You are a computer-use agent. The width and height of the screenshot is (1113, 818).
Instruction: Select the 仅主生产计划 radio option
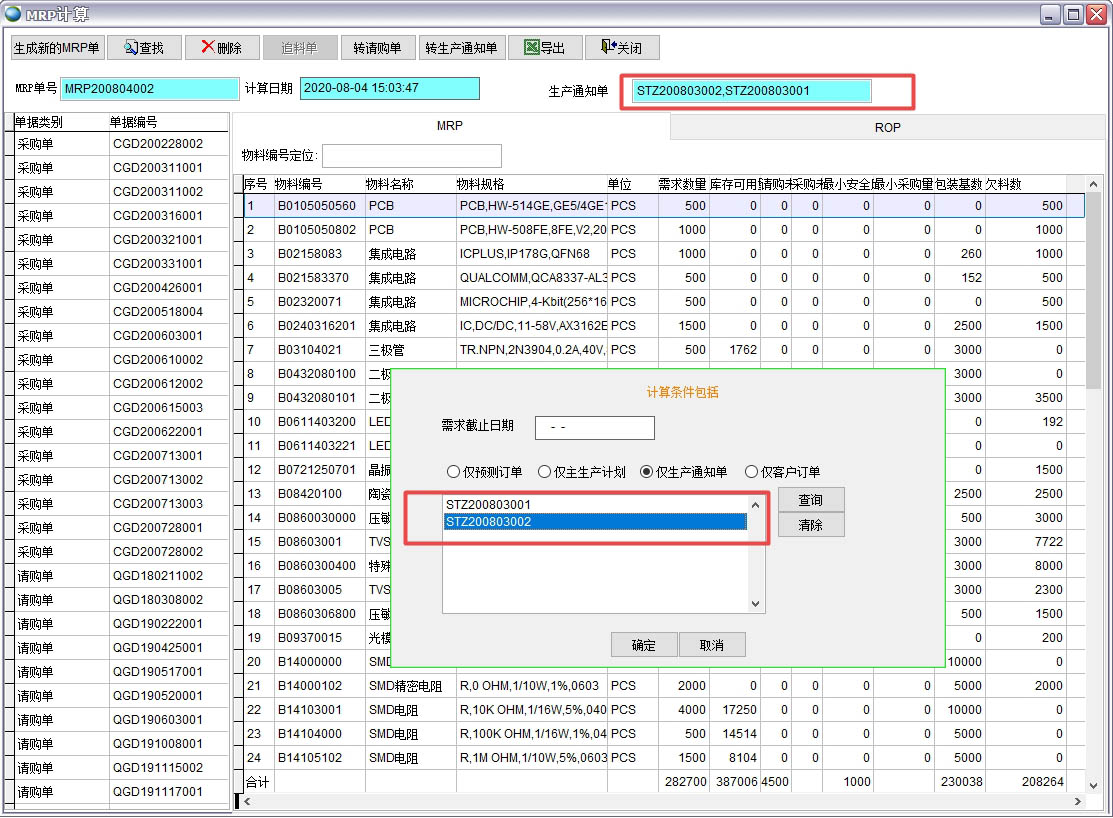pyautogui.click(x=544, y=472)
